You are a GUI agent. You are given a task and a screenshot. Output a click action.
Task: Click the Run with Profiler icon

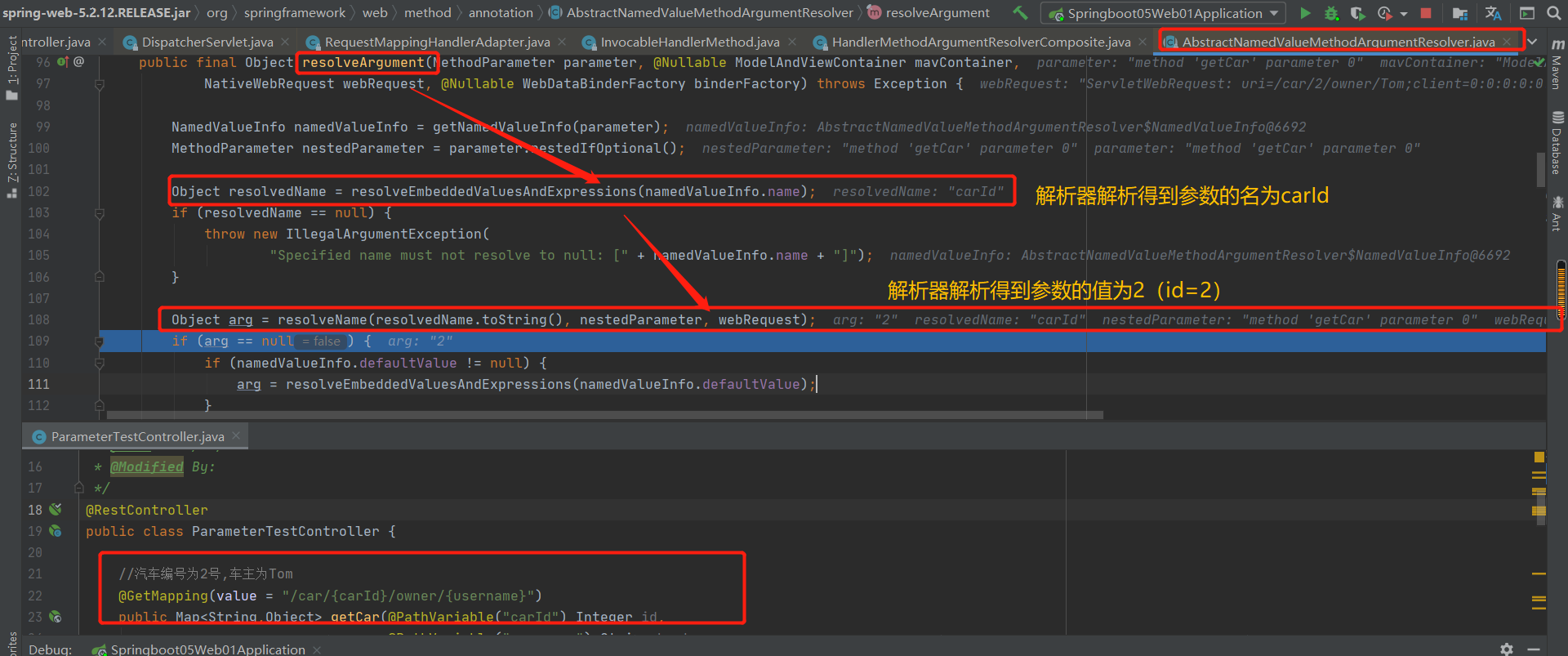point(1384,13)
